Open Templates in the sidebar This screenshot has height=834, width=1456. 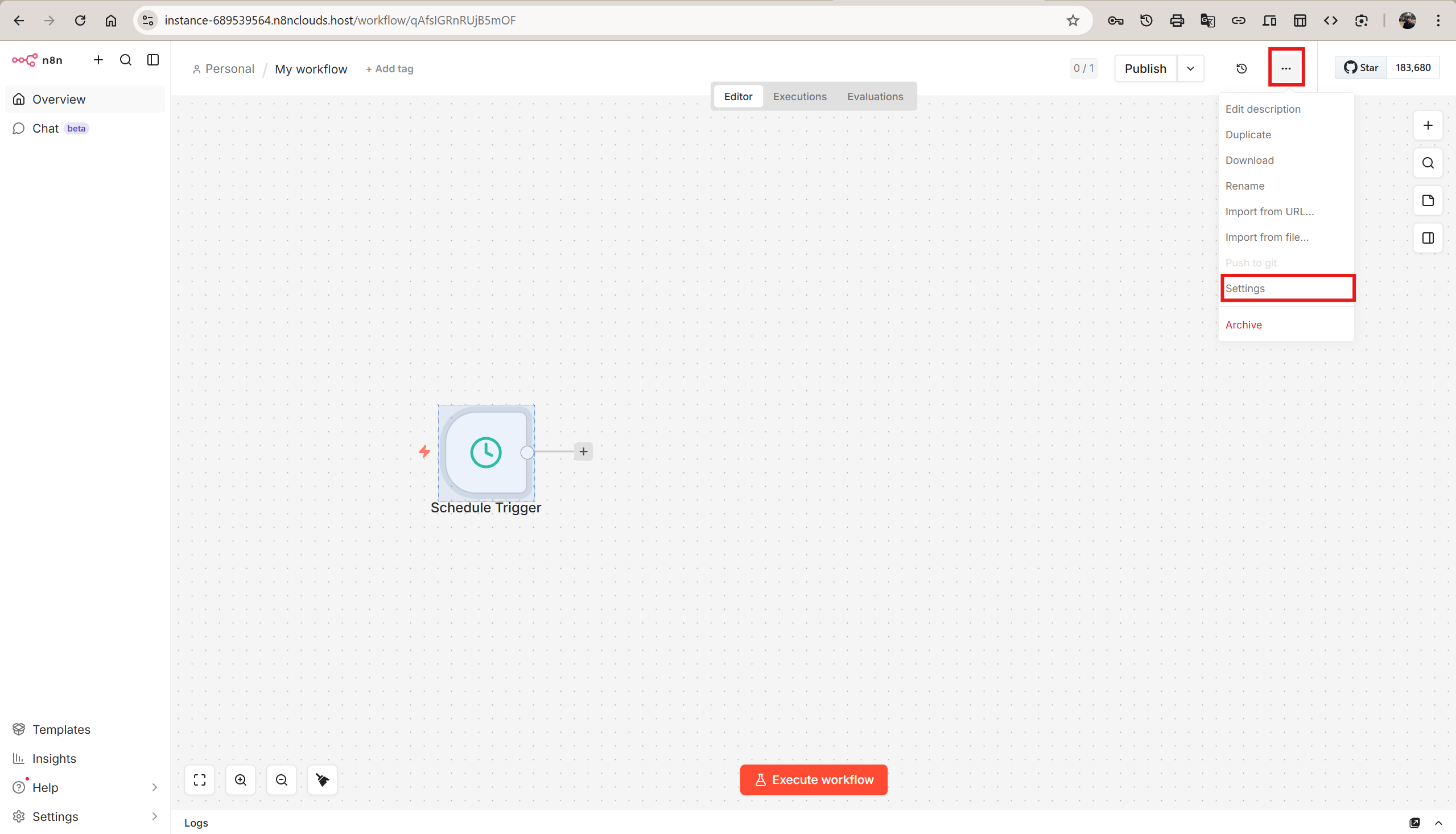coord(85,729)
